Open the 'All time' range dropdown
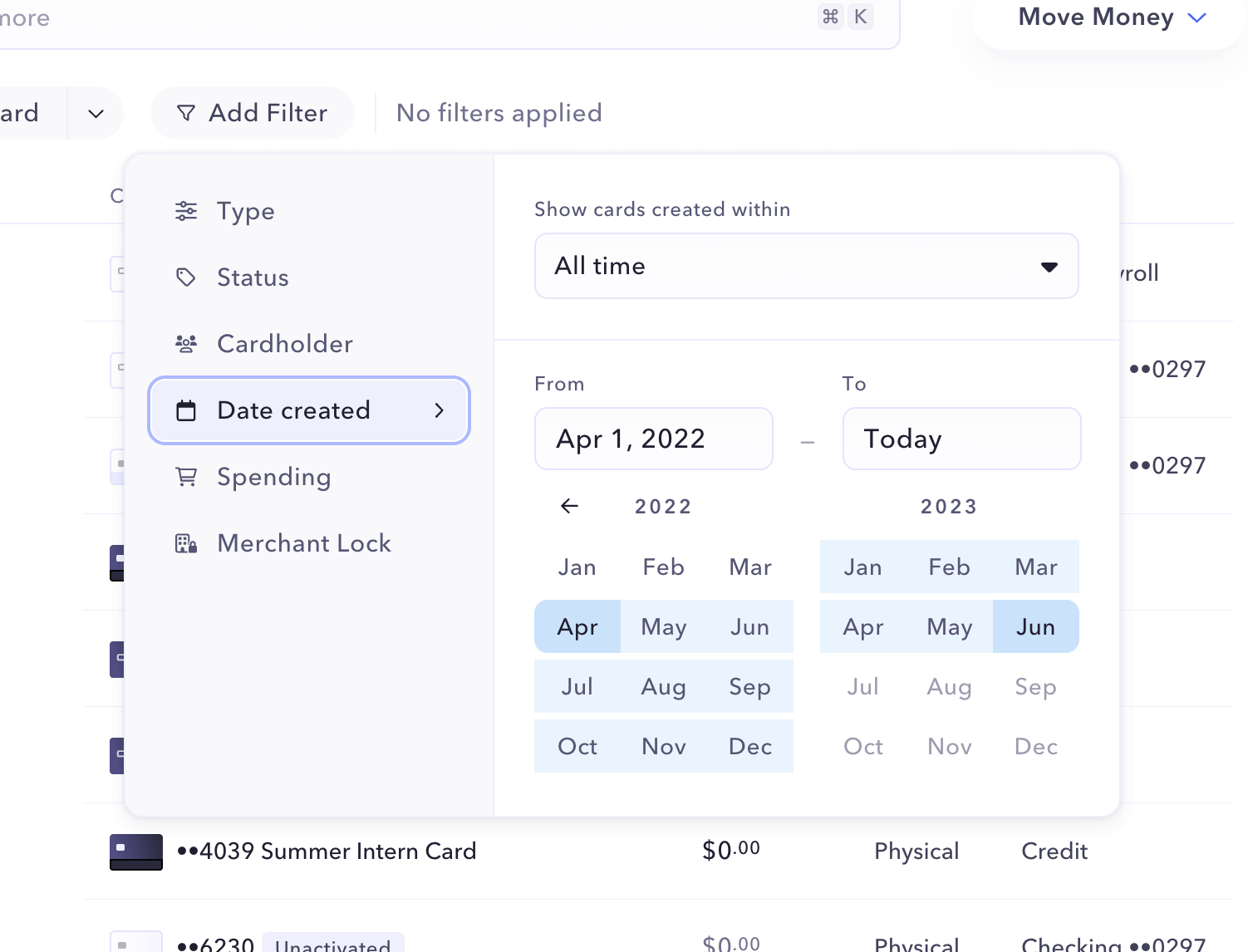Image resolution: width=1248 pixels, height=952 pixels. pyautogui.click(x=806, y=266)
